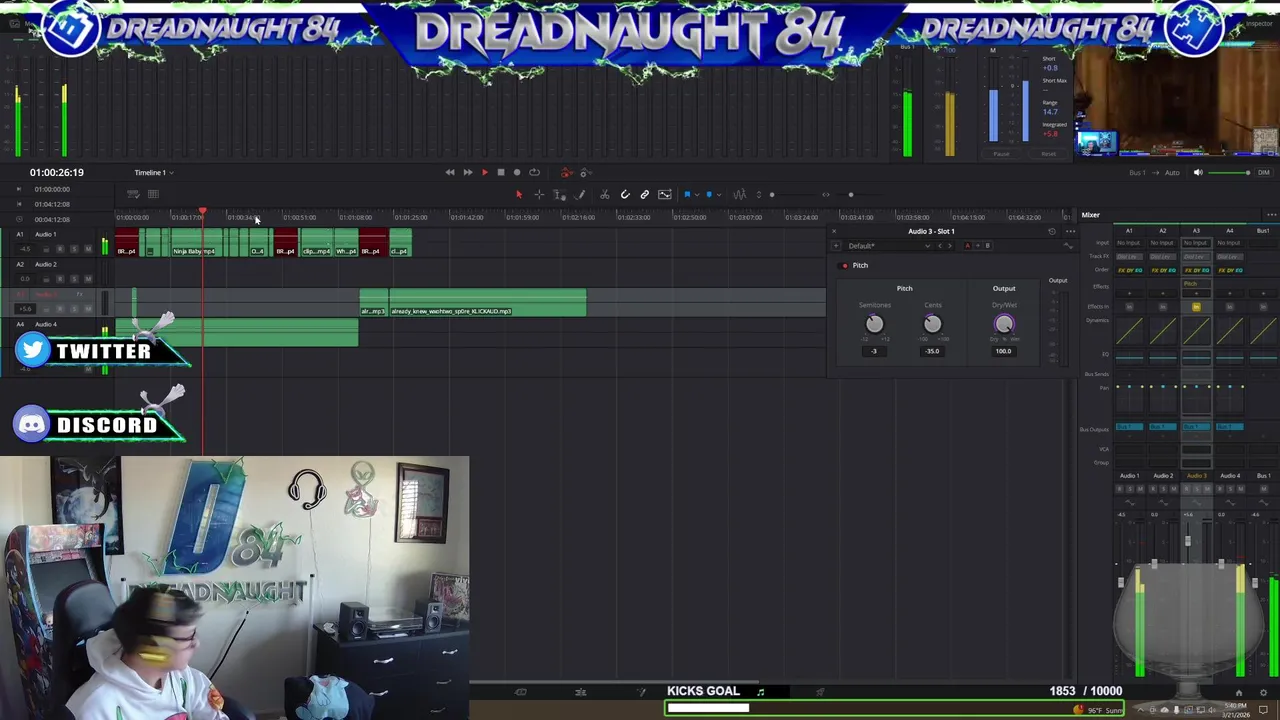1280x720 pixels.
Task: Click the Audio 1 volume value -4.5
Action: click(25, 249)
